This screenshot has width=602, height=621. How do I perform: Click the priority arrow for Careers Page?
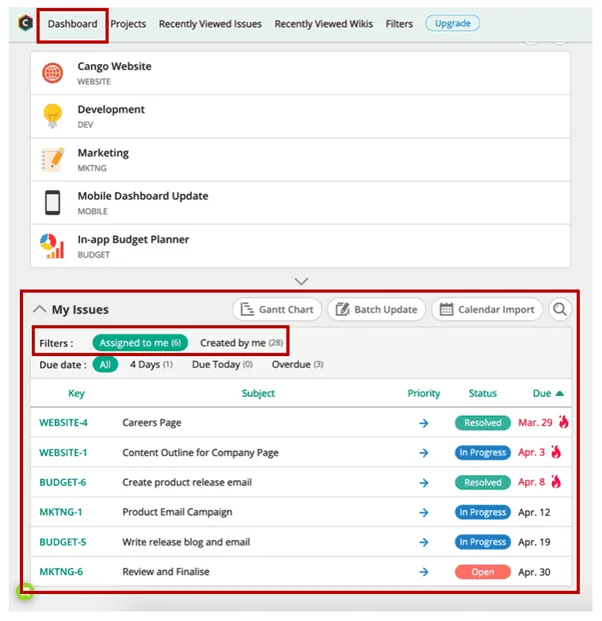[424, 423]
